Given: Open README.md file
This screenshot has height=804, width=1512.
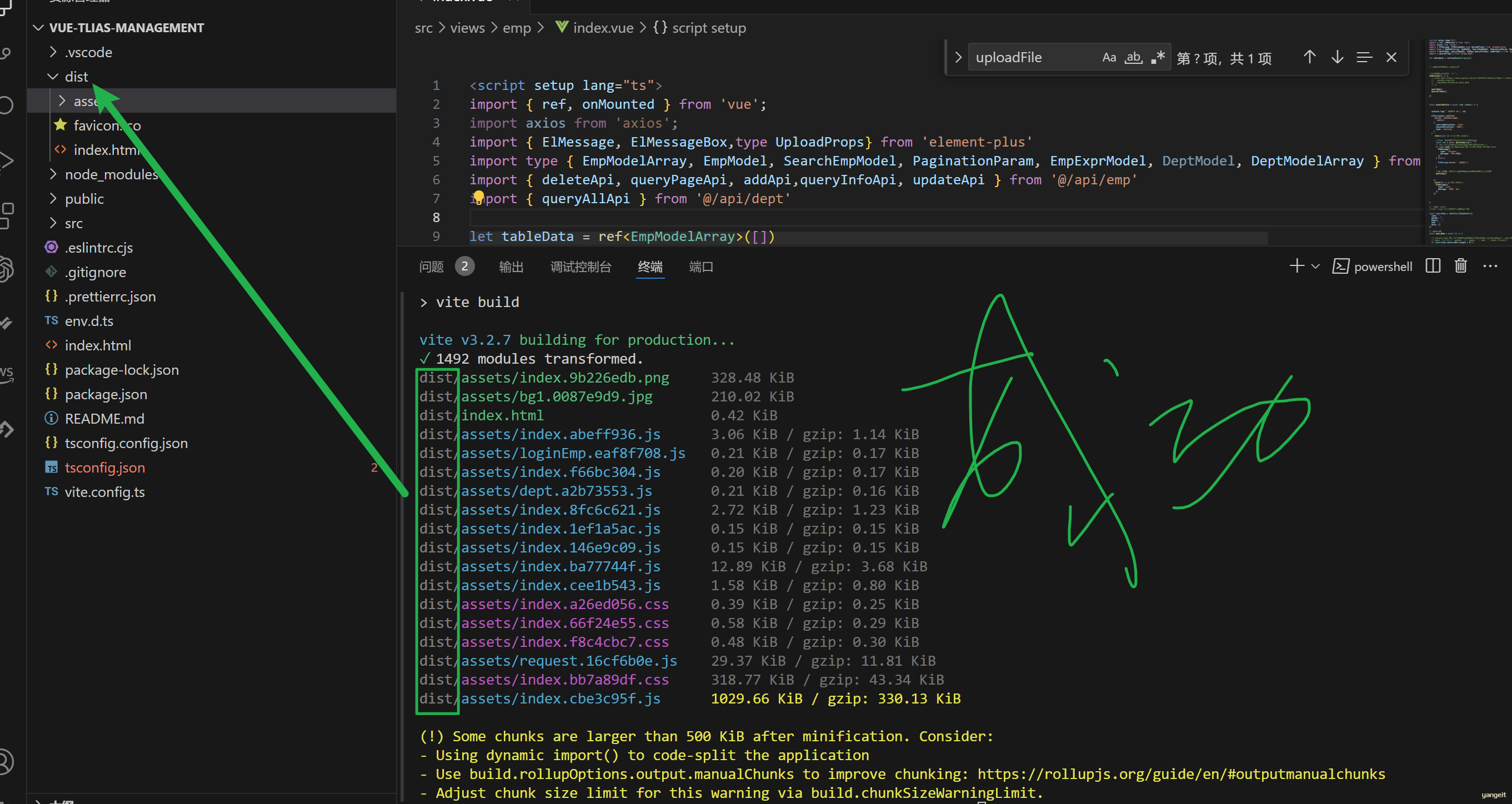Looking at the screenshot, I should click(104, 419).
